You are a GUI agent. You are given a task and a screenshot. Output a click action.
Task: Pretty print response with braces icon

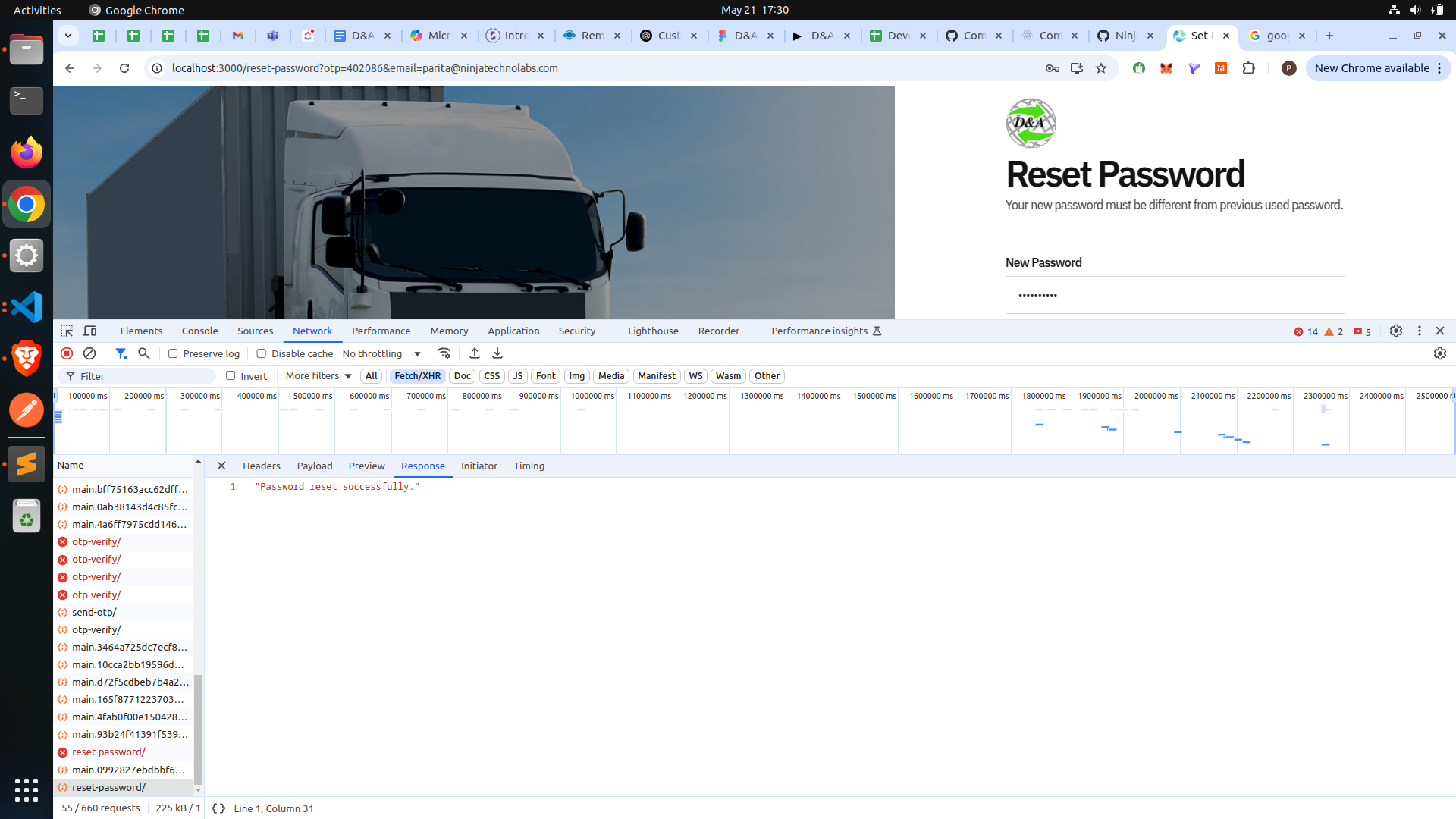pos(218,808)
